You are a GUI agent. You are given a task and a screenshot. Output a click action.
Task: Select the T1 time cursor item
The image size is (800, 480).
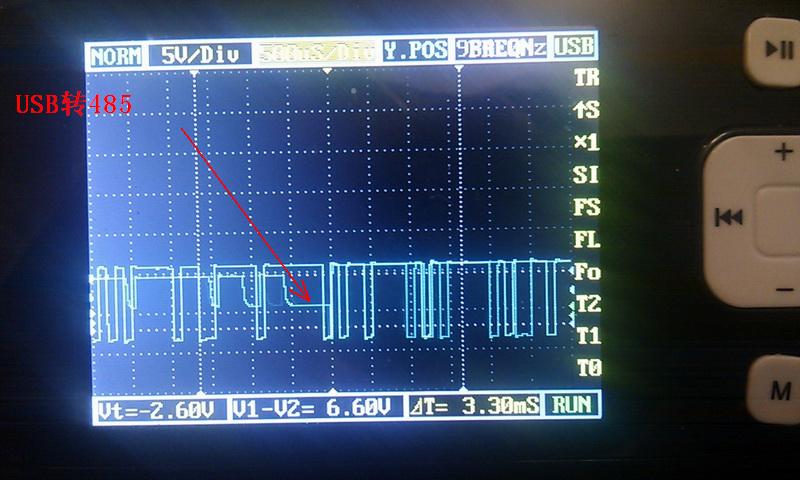pyautogui.click(x=588, y=335)
